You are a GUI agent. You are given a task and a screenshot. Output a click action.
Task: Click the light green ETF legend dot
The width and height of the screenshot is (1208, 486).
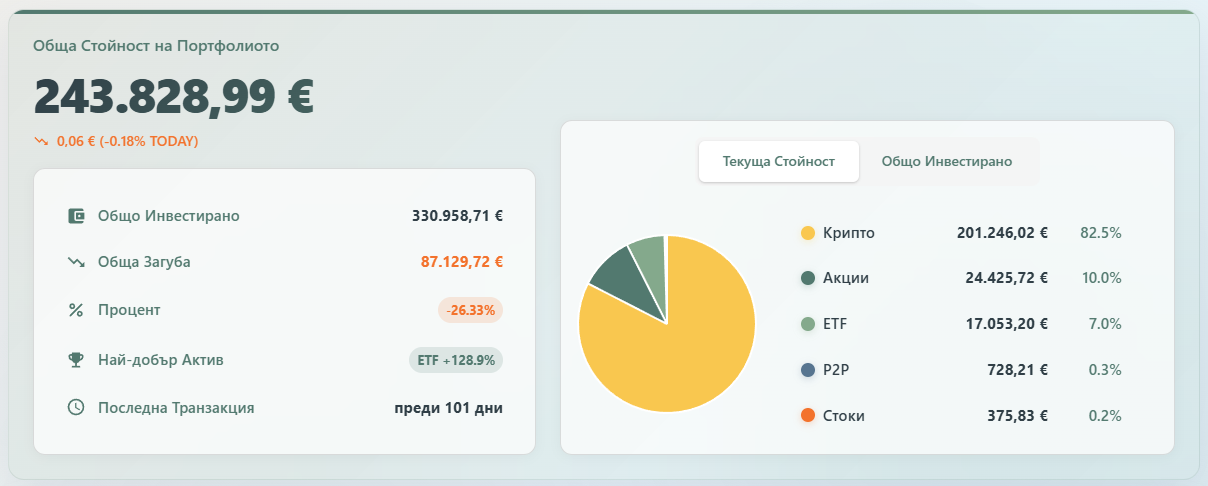pos(808,324)
